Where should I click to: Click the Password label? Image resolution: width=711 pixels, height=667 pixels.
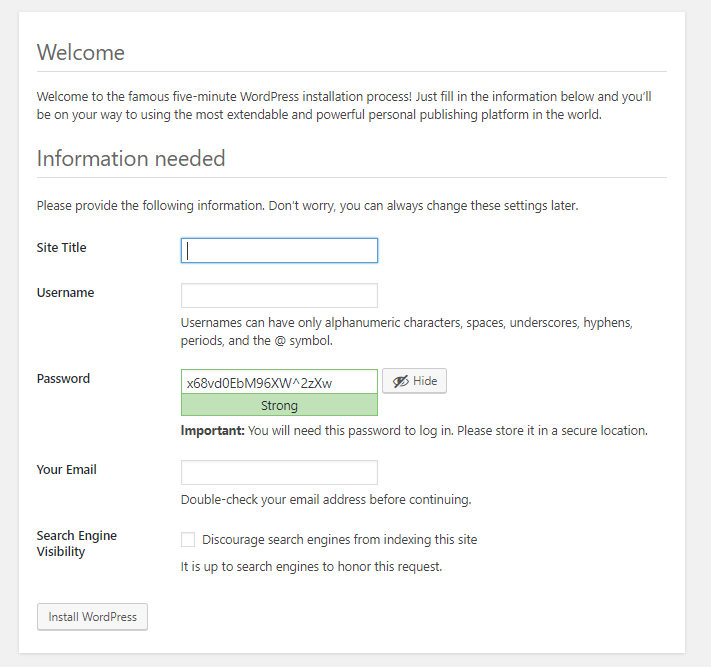point(63,379)
